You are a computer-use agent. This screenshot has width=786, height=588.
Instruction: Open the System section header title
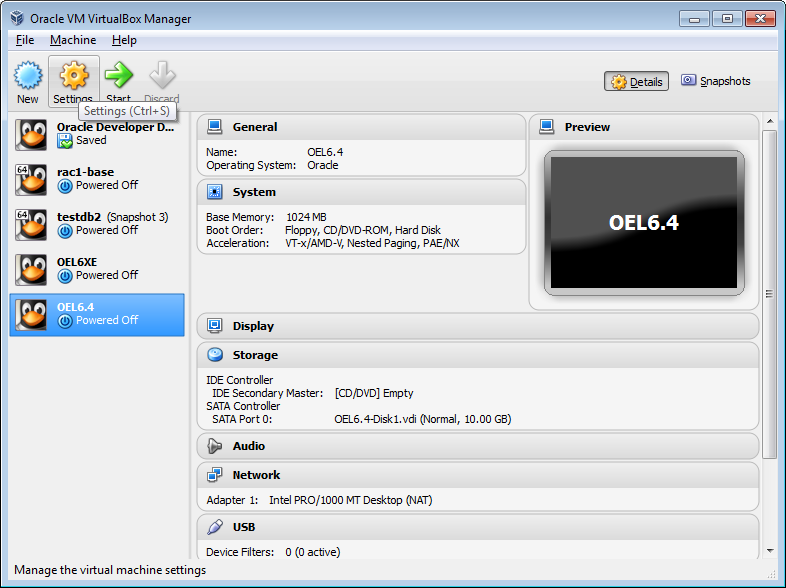(x=254, y=192)
